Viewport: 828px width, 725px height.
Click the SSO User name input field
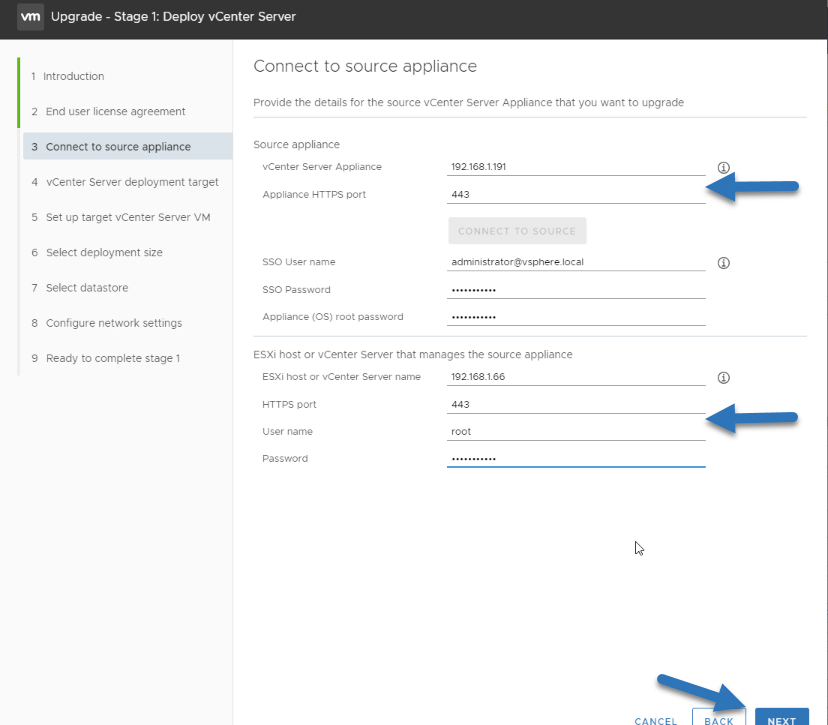click(576, 262)
